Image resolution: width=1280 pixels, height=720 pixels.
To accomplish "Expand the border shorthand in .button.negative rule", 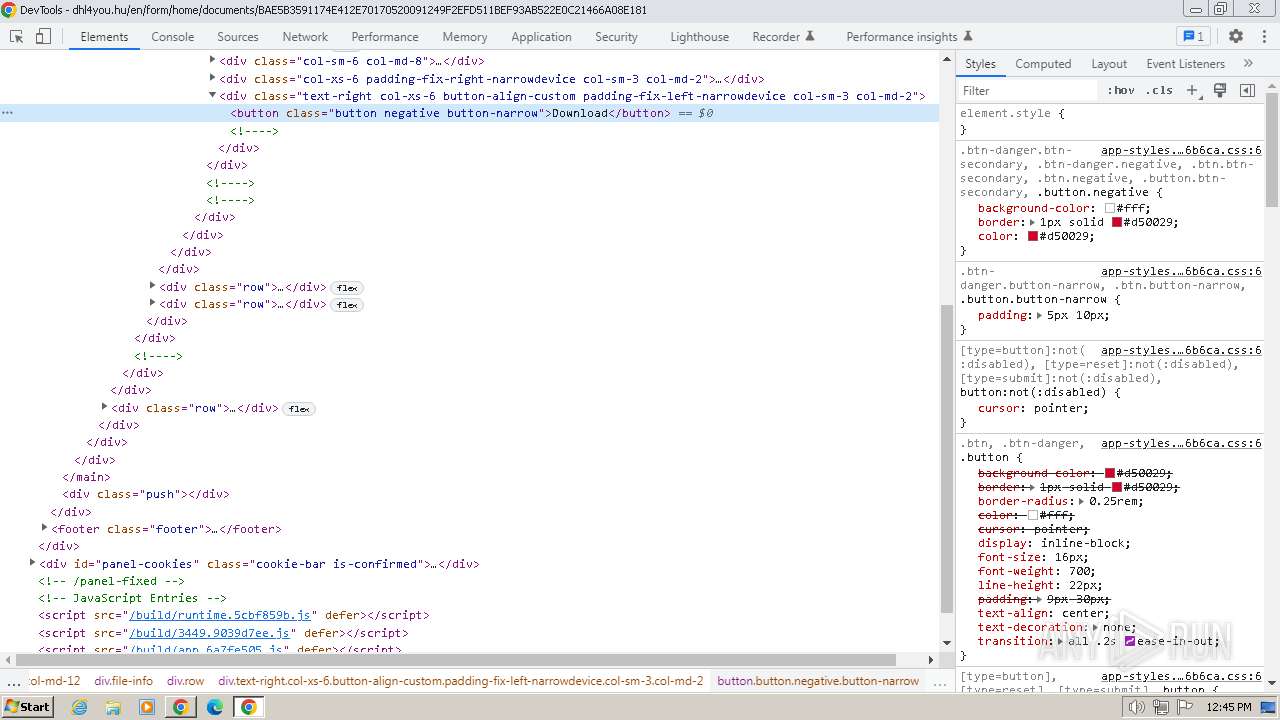I will pyautogui.click(x=1032, y=222).
